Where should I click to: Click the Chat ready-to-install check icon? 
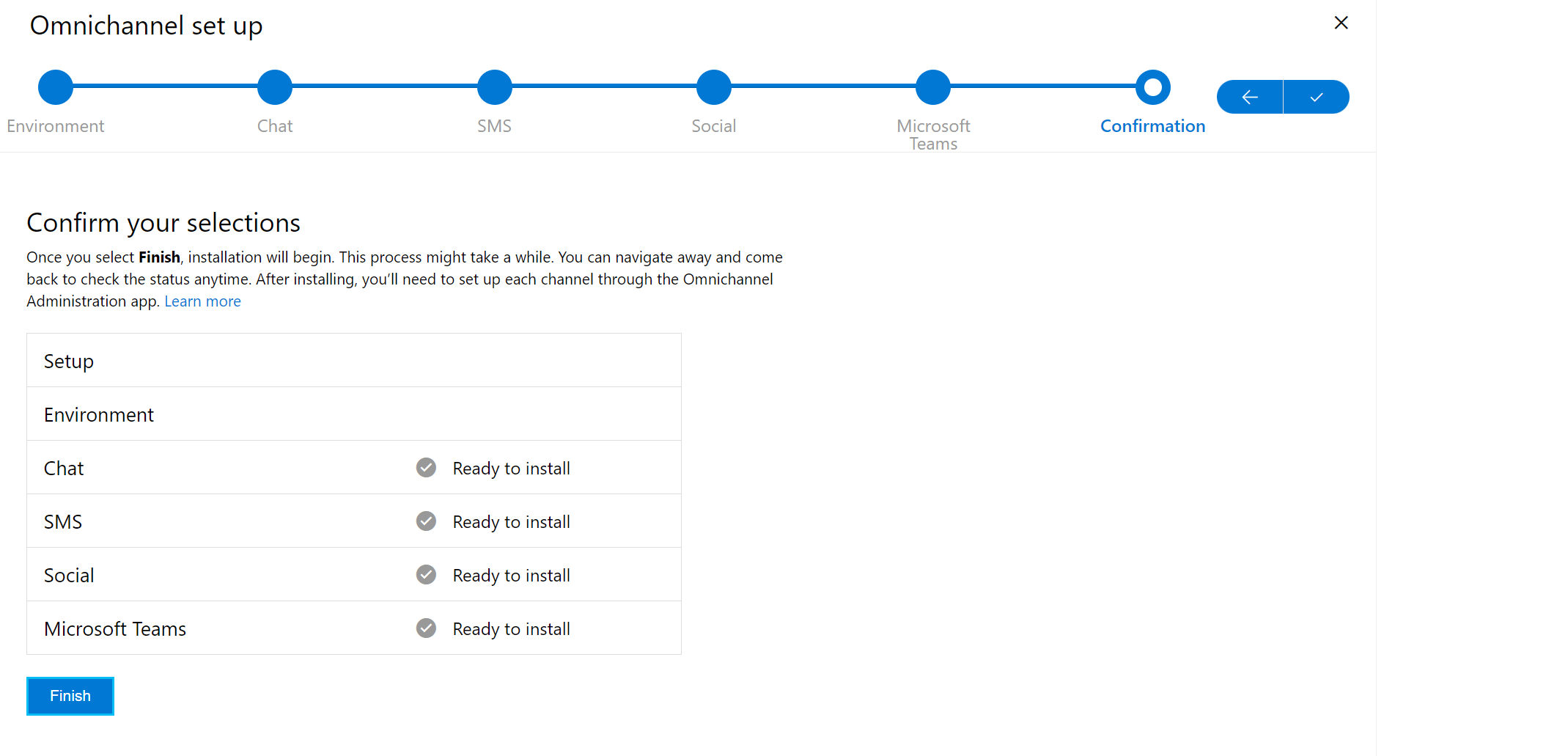[426, 468]
